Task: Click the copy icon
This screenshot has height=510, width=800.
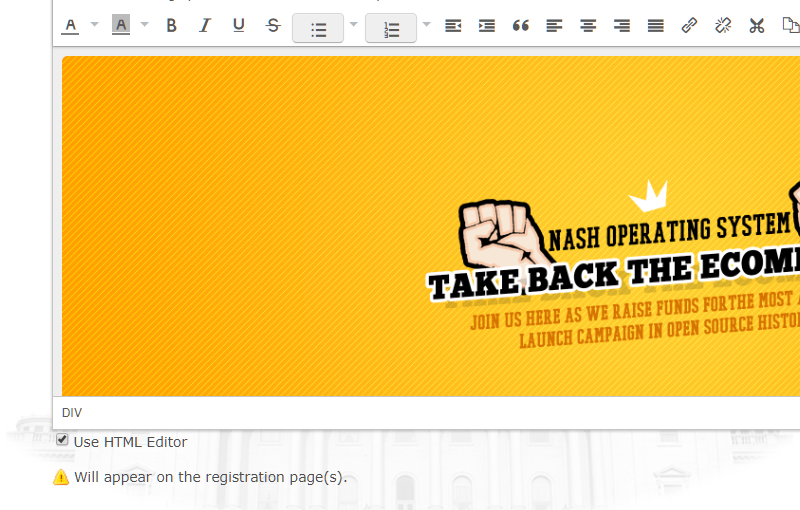Action: coord(790,26)
